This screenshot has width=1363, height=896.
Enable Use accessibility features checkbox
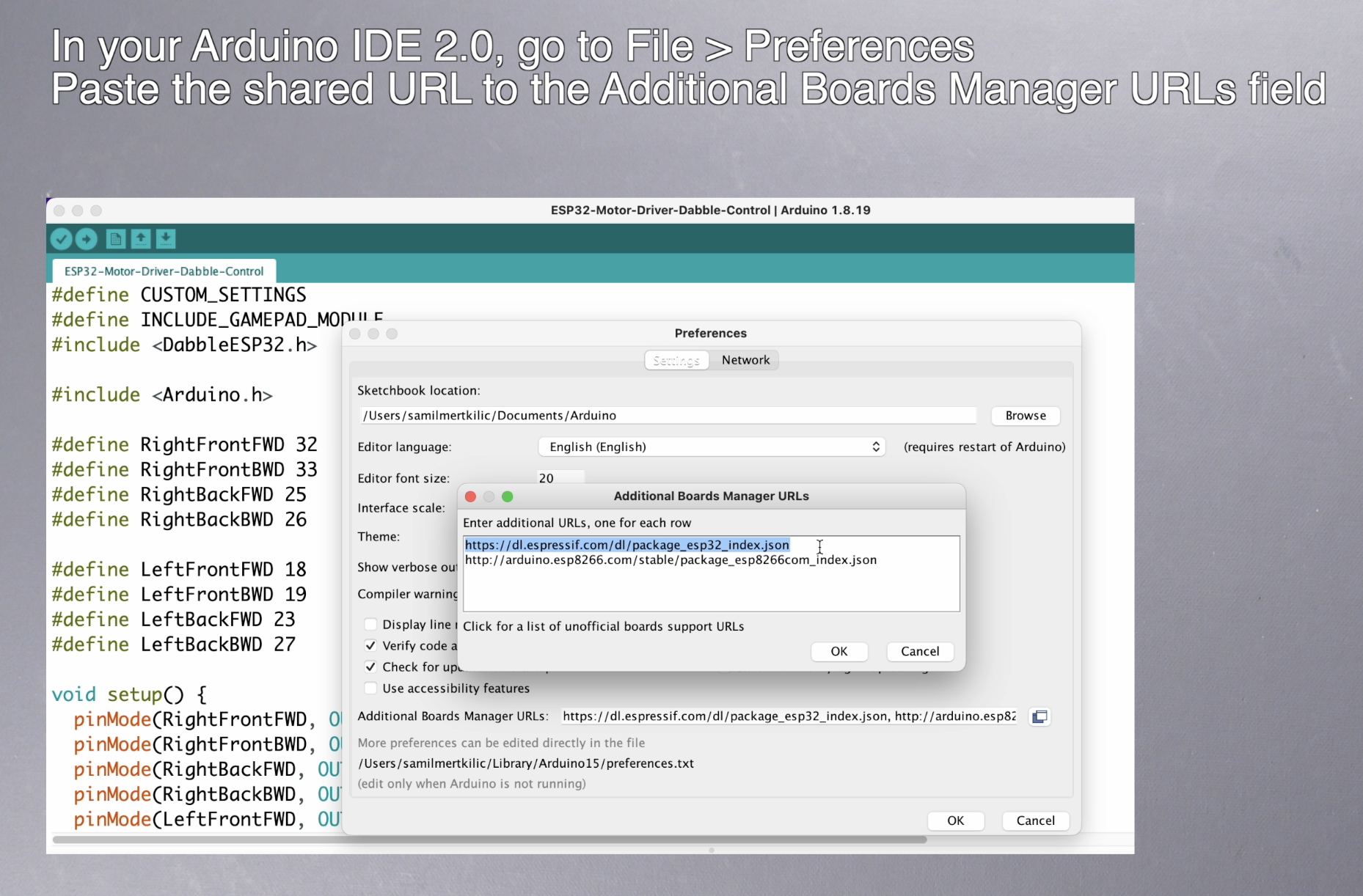370,688
